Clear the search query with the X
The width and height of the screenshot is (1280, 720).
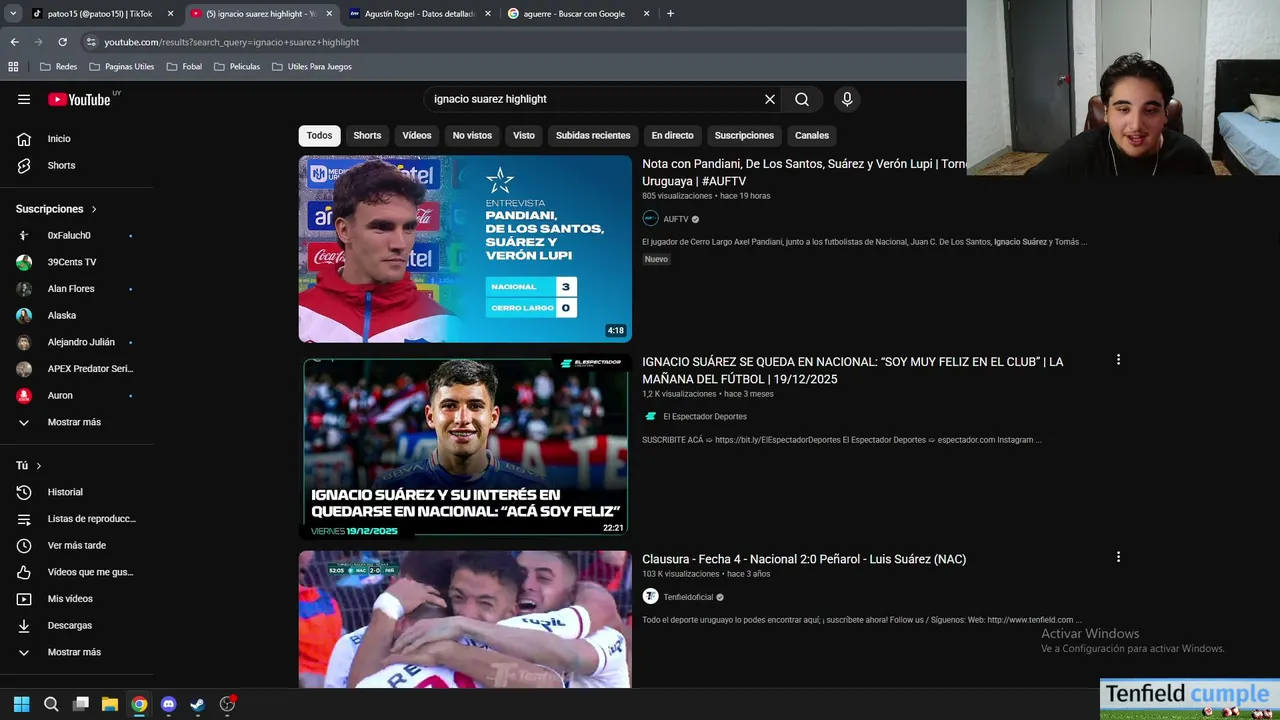tap(770, 99)
